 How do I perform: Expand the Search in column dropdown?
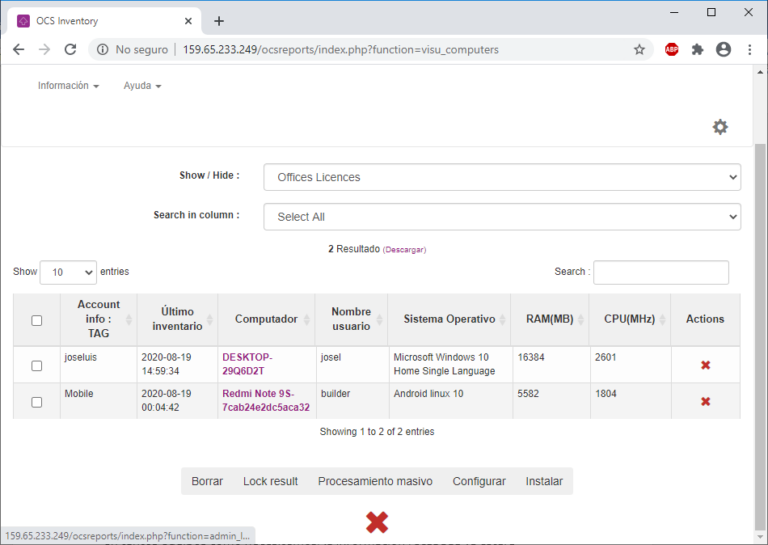coord(502,217)
